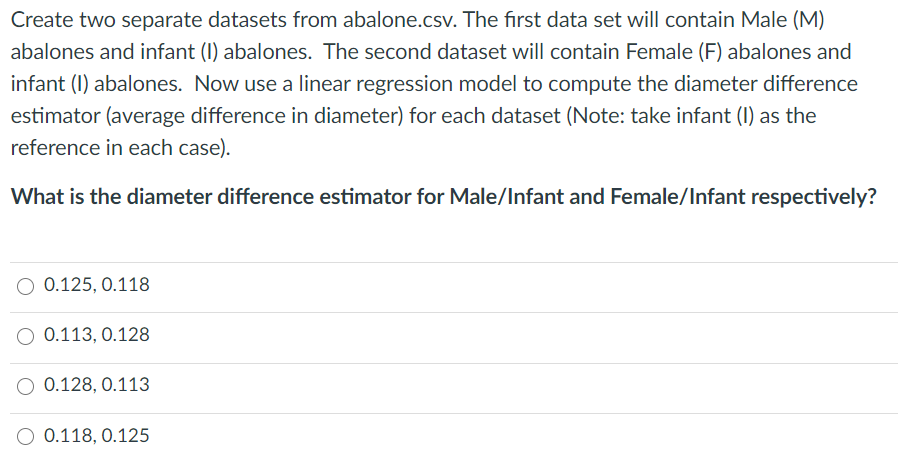The height and width of the screenshot is (468, 915).
Task: Click the answer label text "0.125, 0.118"
Action: point(97,285)
